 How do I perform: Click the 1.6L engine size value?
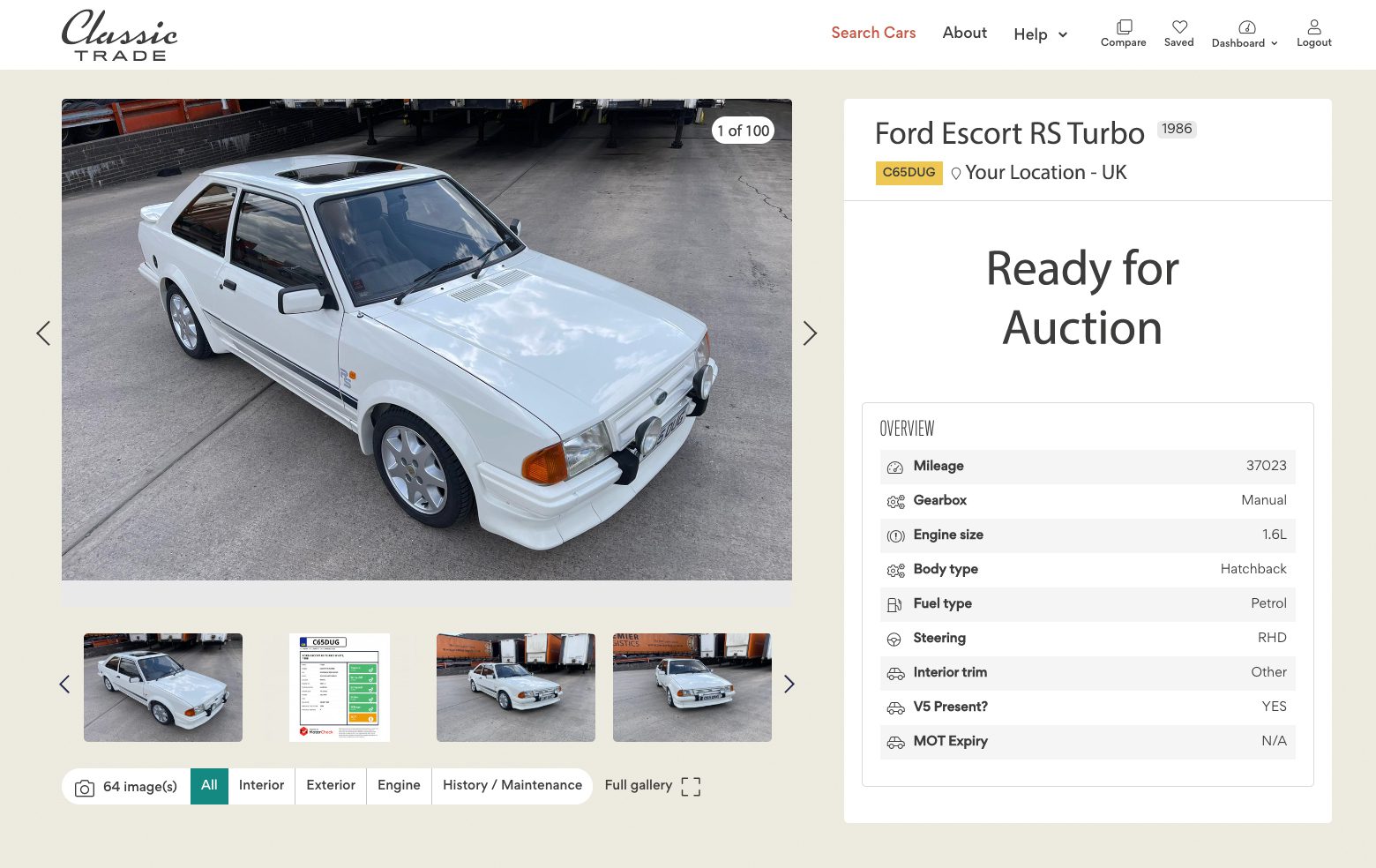[1275, 535]
